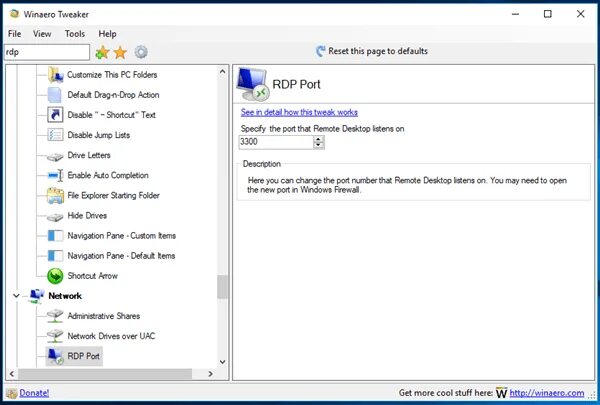
Task: Click the large RDP Port header icon
Action: tap(253, 84)
